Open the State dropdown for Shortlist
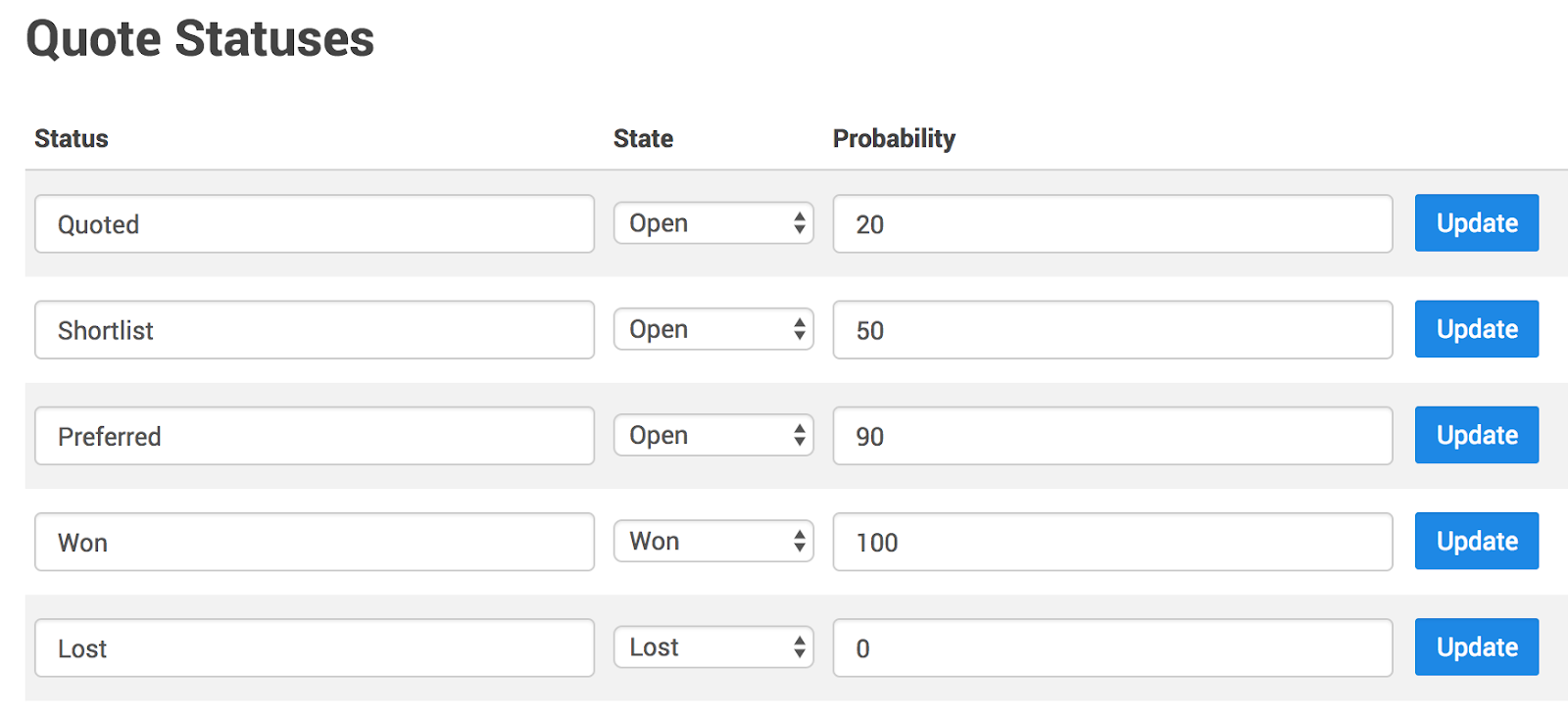Screen dimensions: 1568x717 [x=713, y=329]
